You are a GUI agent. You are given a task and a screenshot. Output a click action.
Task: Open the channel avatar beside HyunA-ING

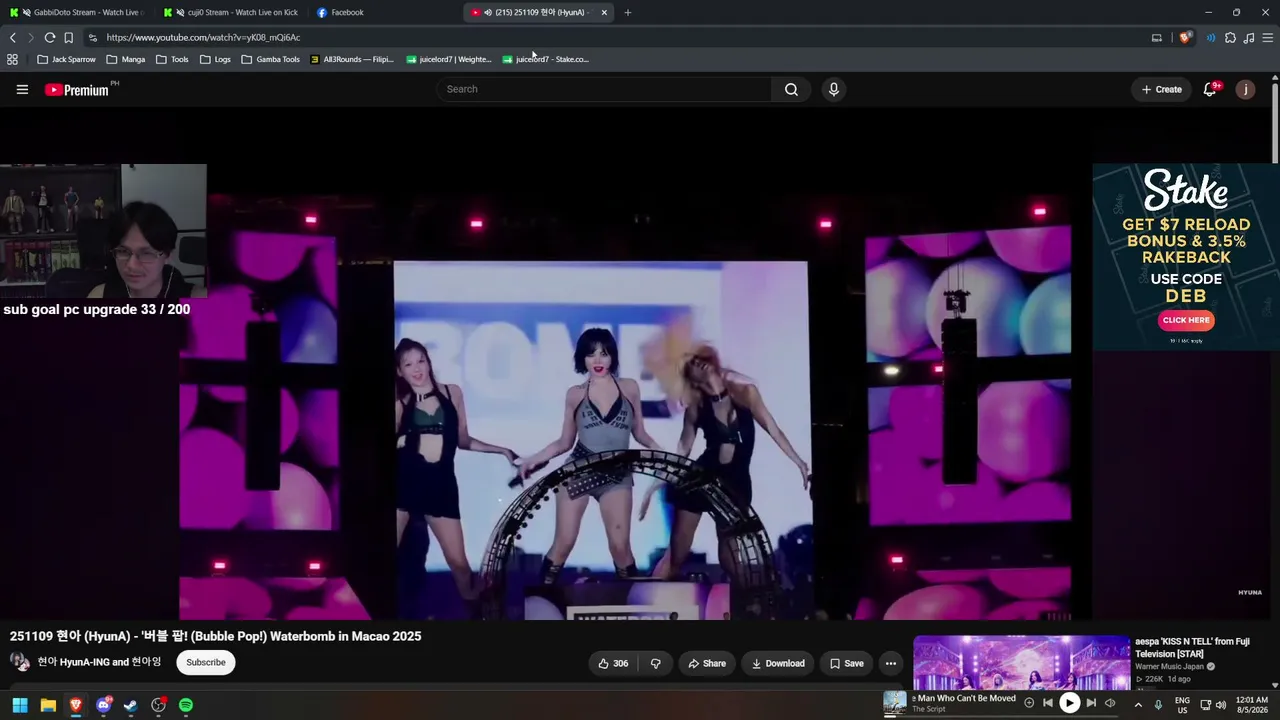click(20, 662)
